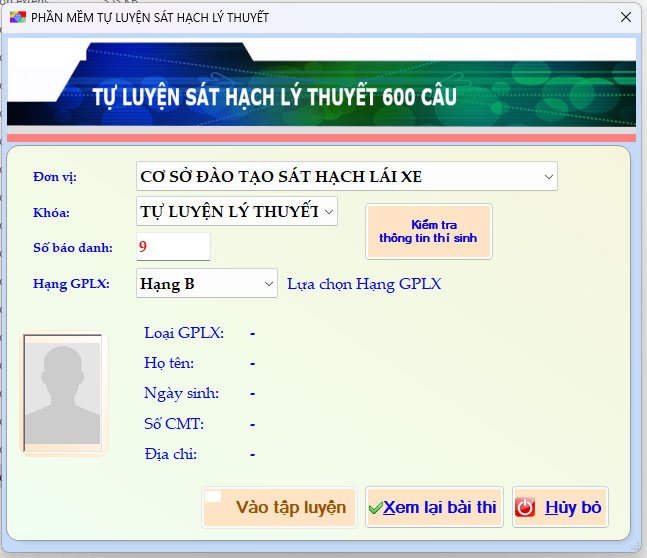Click the Đơn vị label
647x558 pixels.
click(54, 177)
